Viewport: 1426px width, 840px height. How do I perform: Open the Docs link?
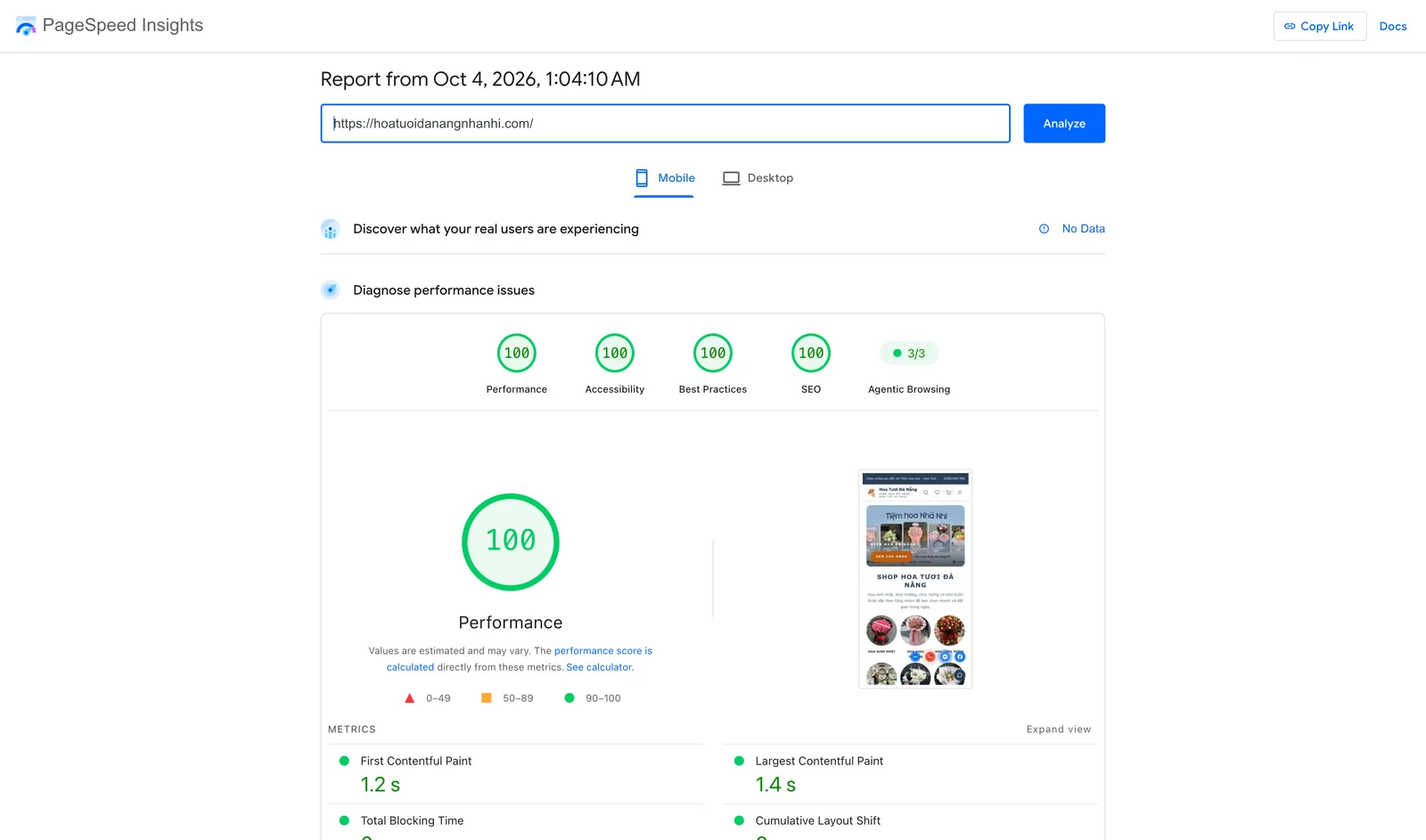[1392, 26]
